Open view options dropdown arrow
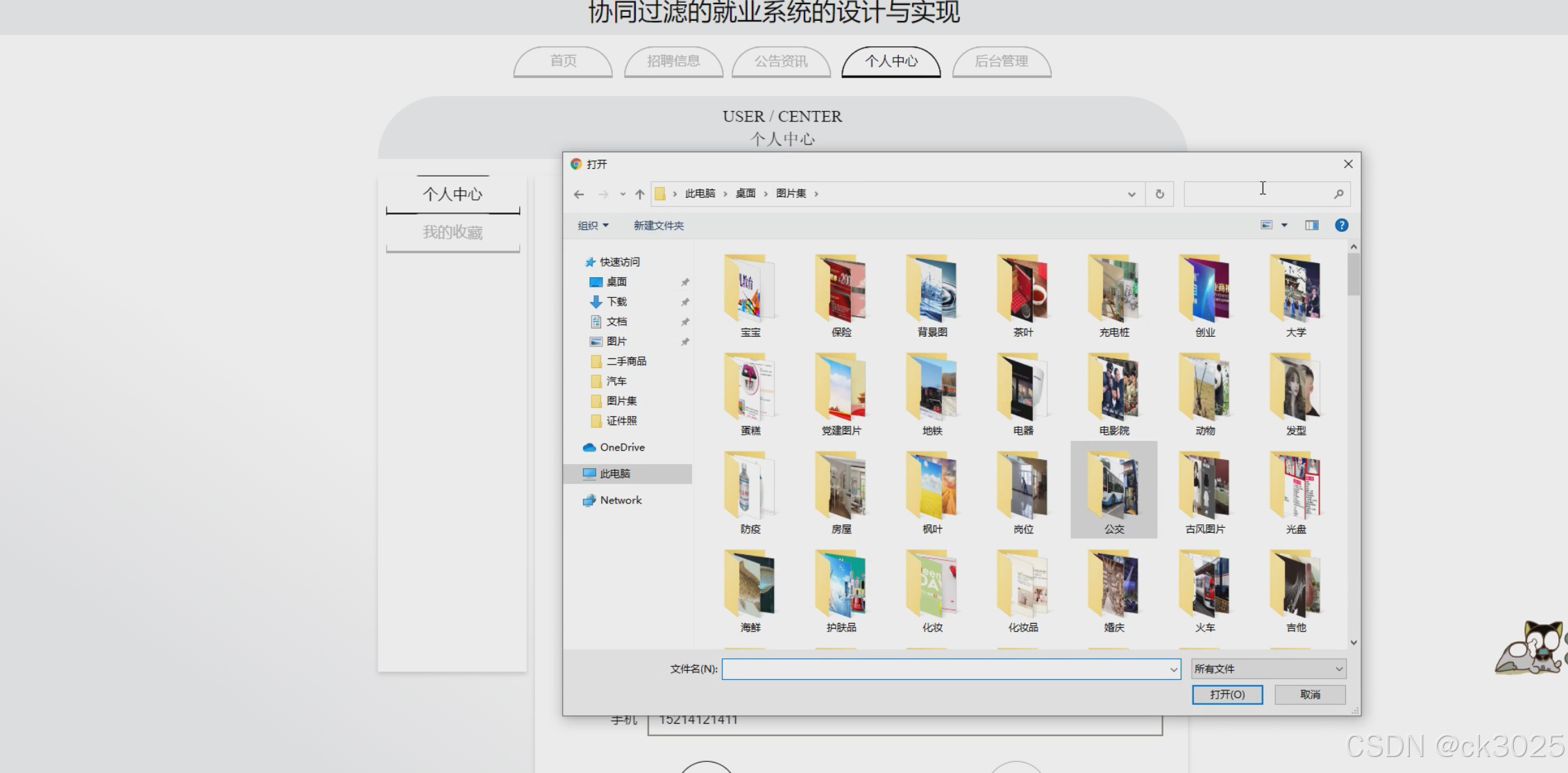 coord(1284,225)
